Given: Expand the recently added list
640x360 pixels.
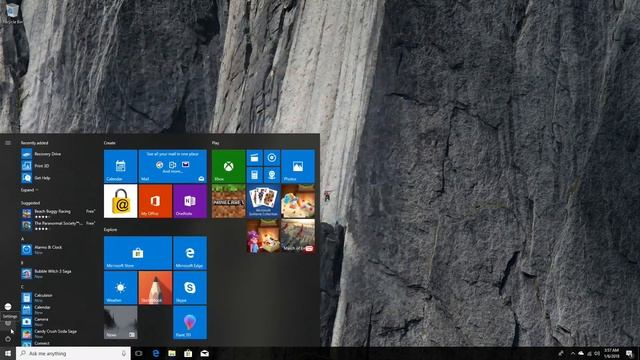Looking at the screenshot, I should tap(29, 190).
